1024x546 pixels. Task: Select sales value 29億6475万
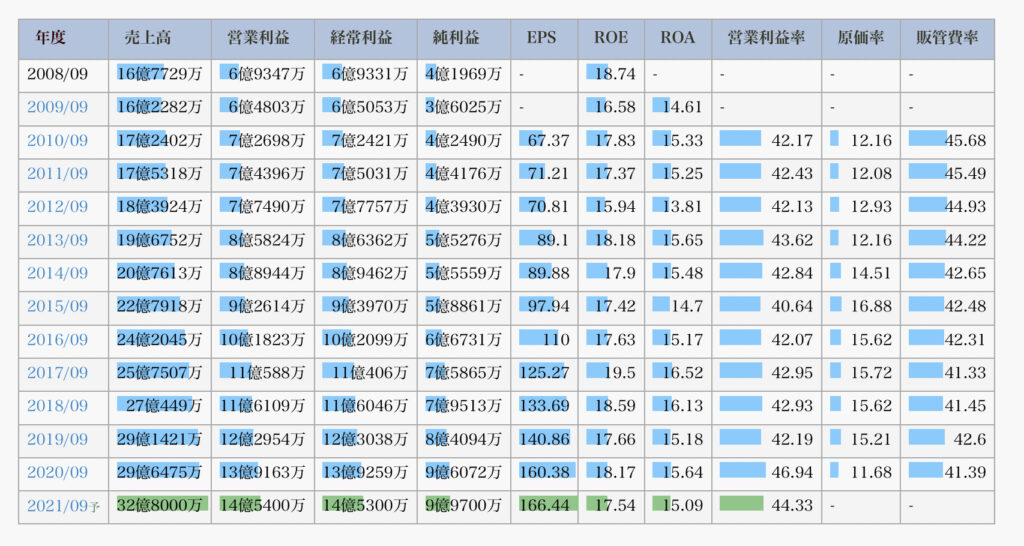click(159, 472)
